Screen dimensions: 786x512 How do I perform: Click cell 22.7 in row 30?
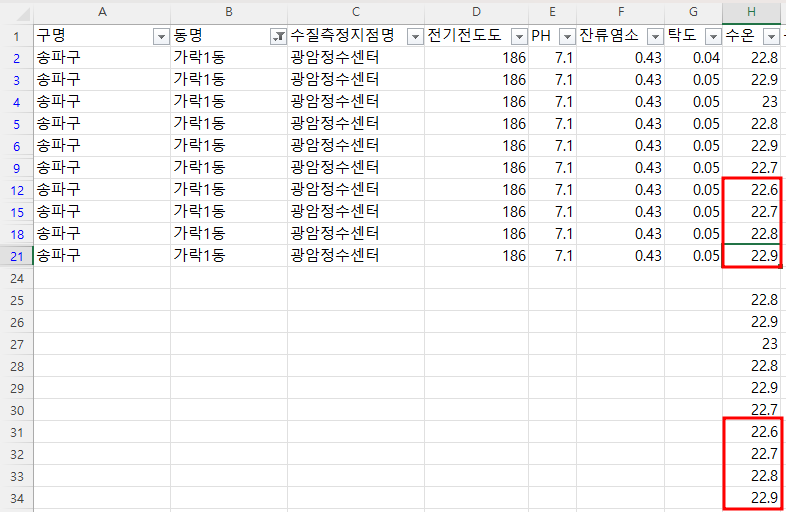click(x=764, y=410)
